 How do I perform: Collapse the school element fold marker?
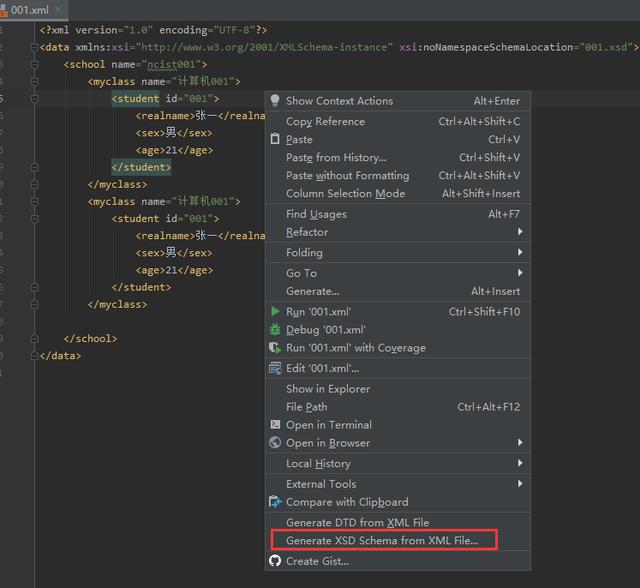(35, 64)
